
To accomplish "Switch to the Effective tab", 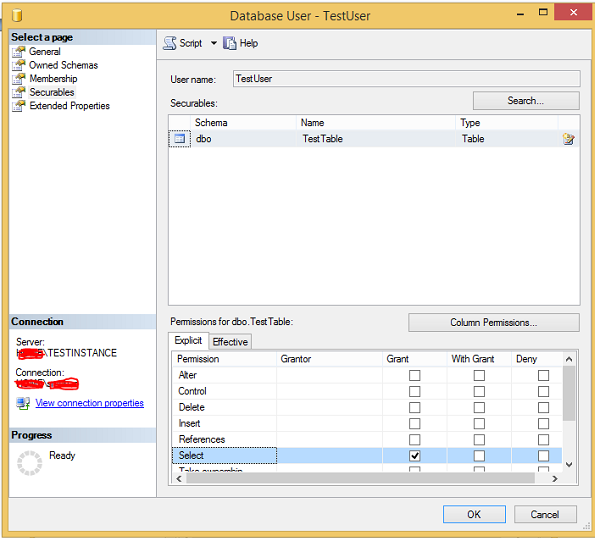I will (x=230, y=342).
